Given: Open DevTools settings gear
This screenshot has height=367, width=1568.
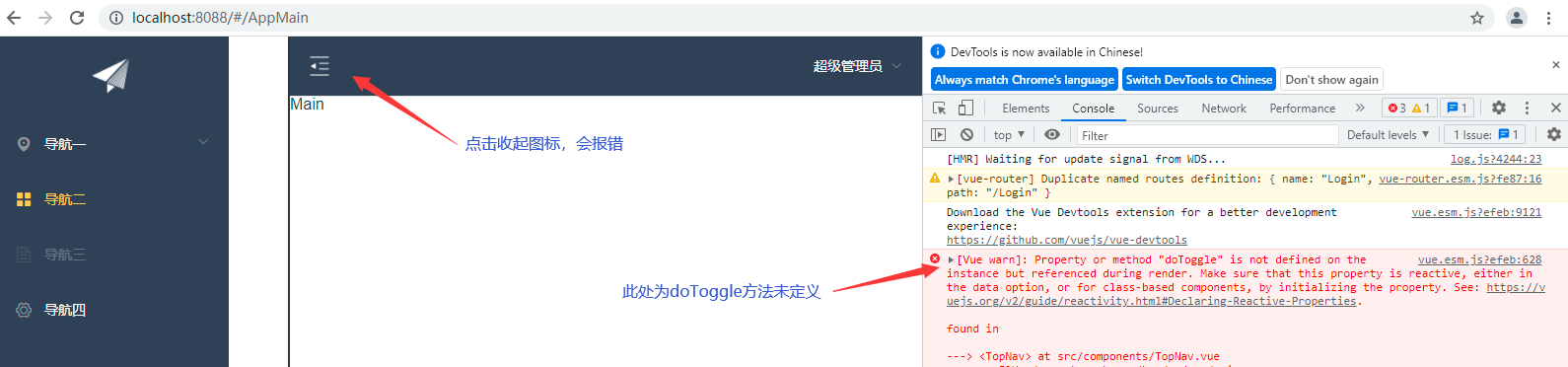Looking at the screenshot, I should [1499, 108].
